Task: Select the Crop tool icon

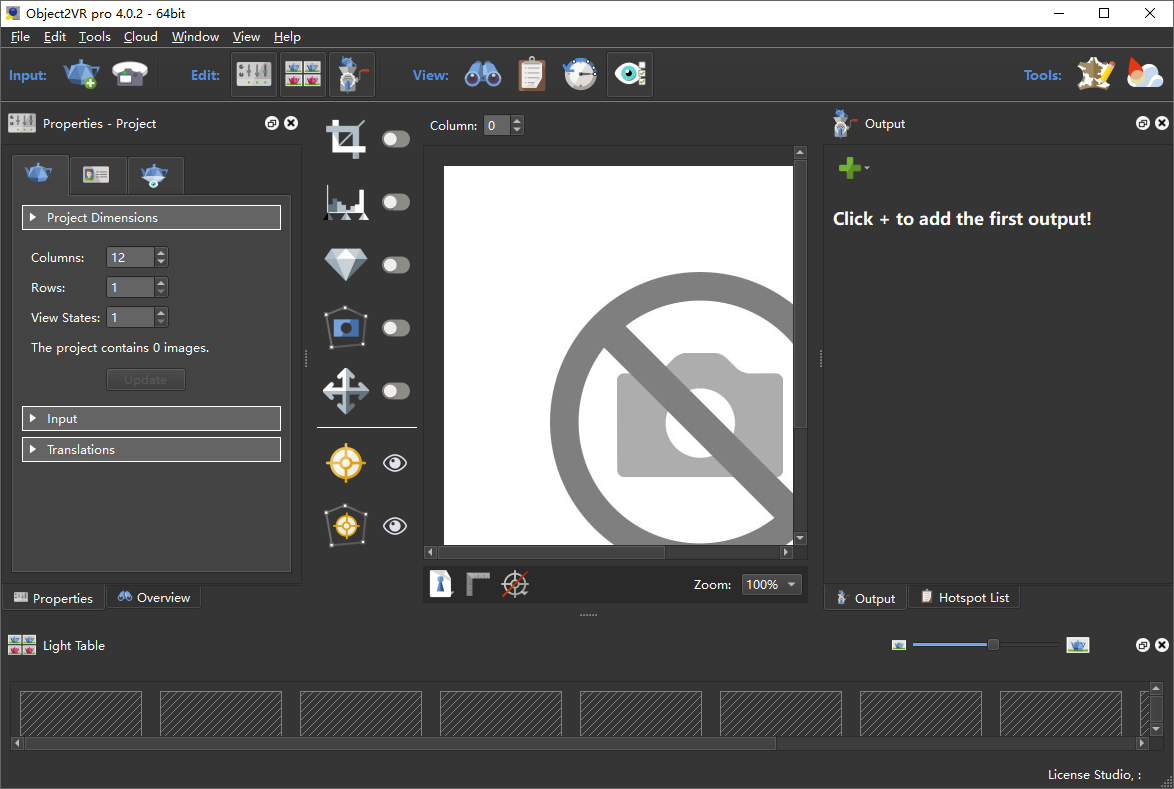Action: click(x=346, y=139)
